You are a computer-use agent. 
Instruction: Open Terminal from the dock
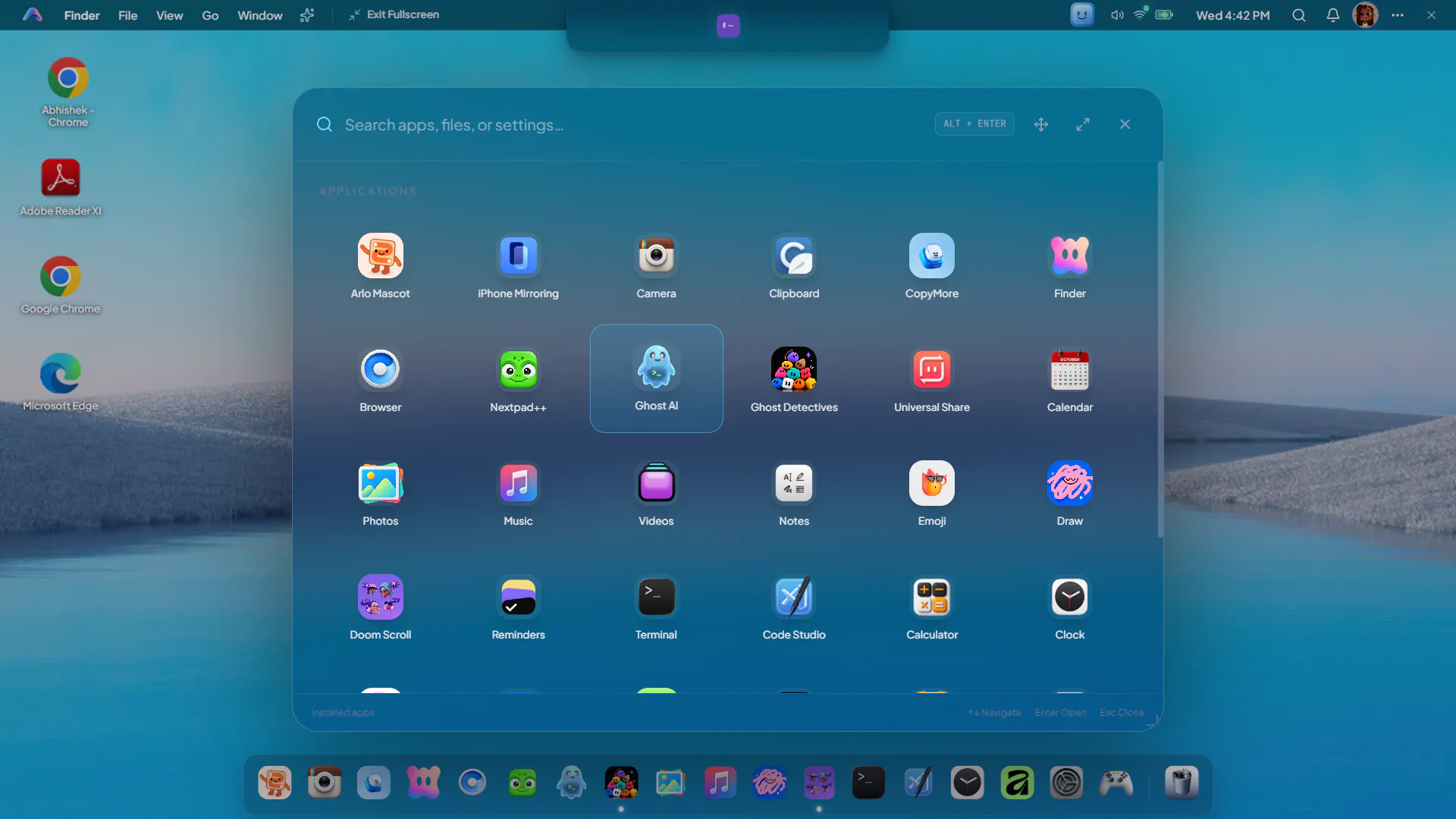(868, 783)
